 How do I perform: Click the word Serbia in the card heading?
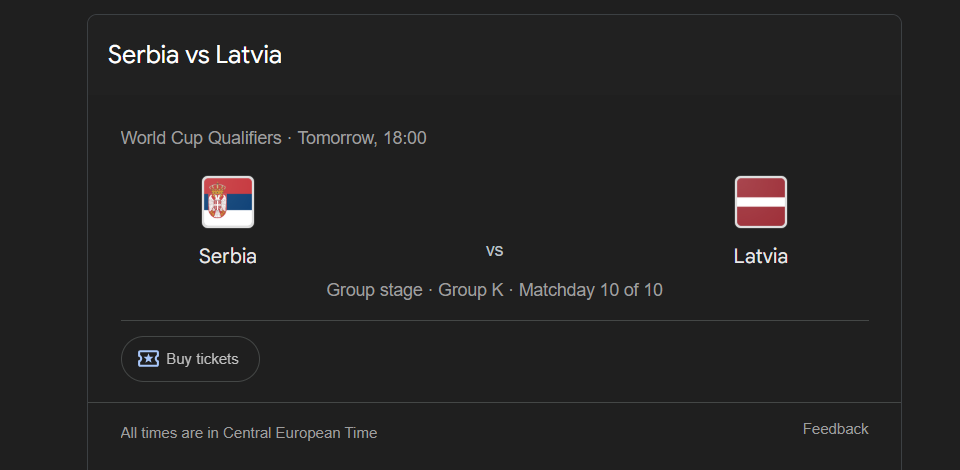tap(143, 55)
